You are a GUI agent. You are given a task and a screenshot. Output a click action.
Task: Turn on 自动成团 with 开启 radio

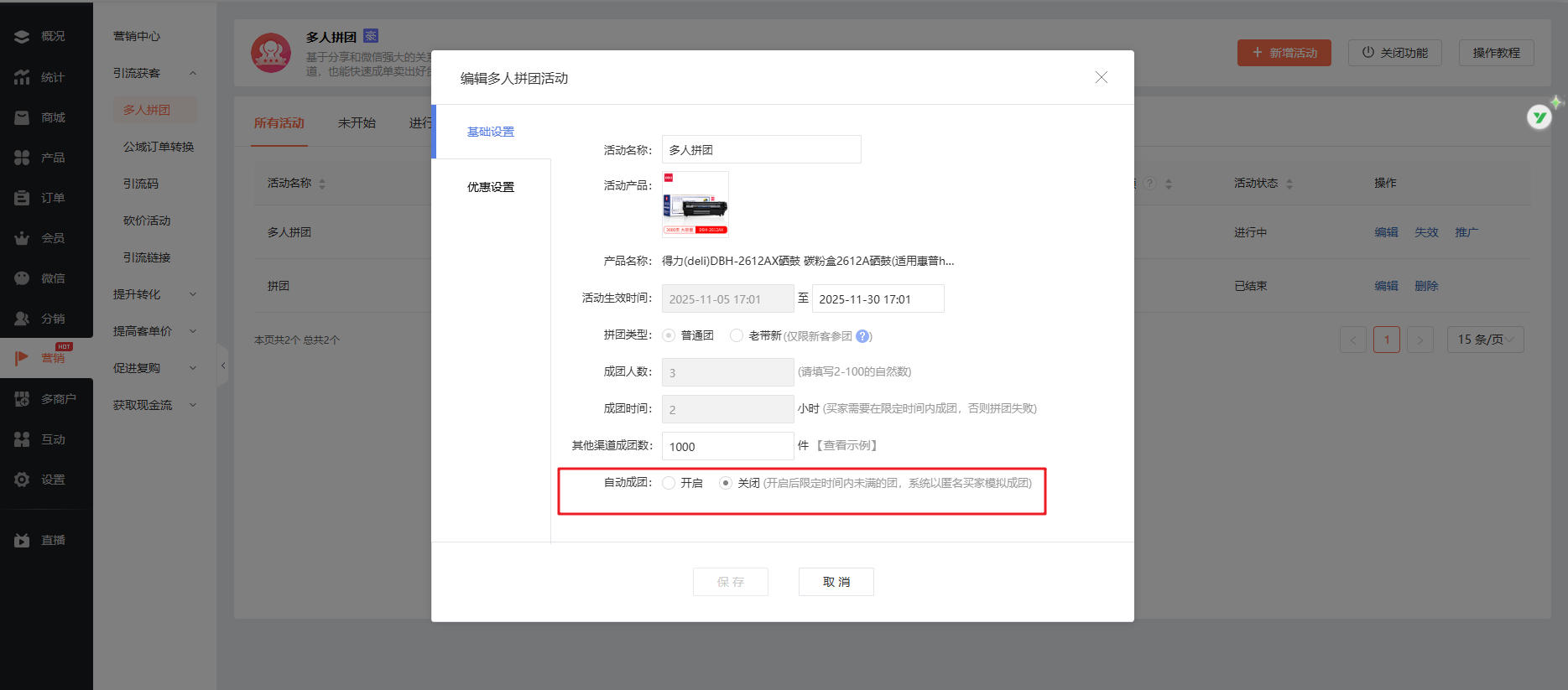tap(669, 483)
